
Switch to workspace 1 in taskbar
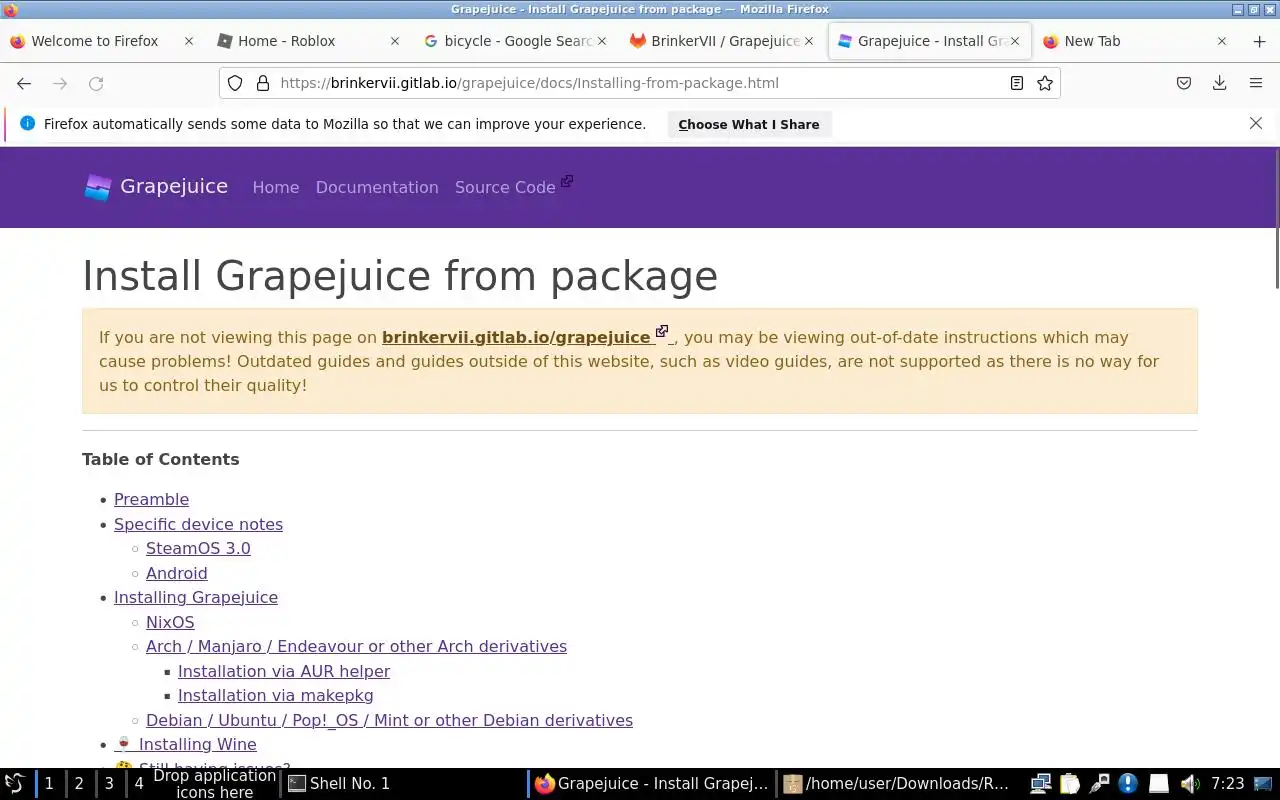pyautogui.click(x=49, y=783)
